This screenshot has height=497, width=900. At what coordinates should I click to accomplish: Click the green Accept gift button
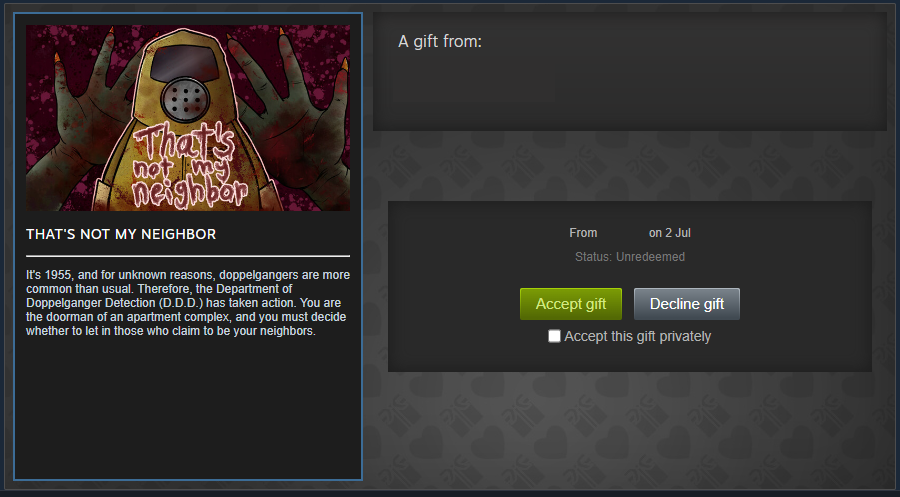(571, 304)
